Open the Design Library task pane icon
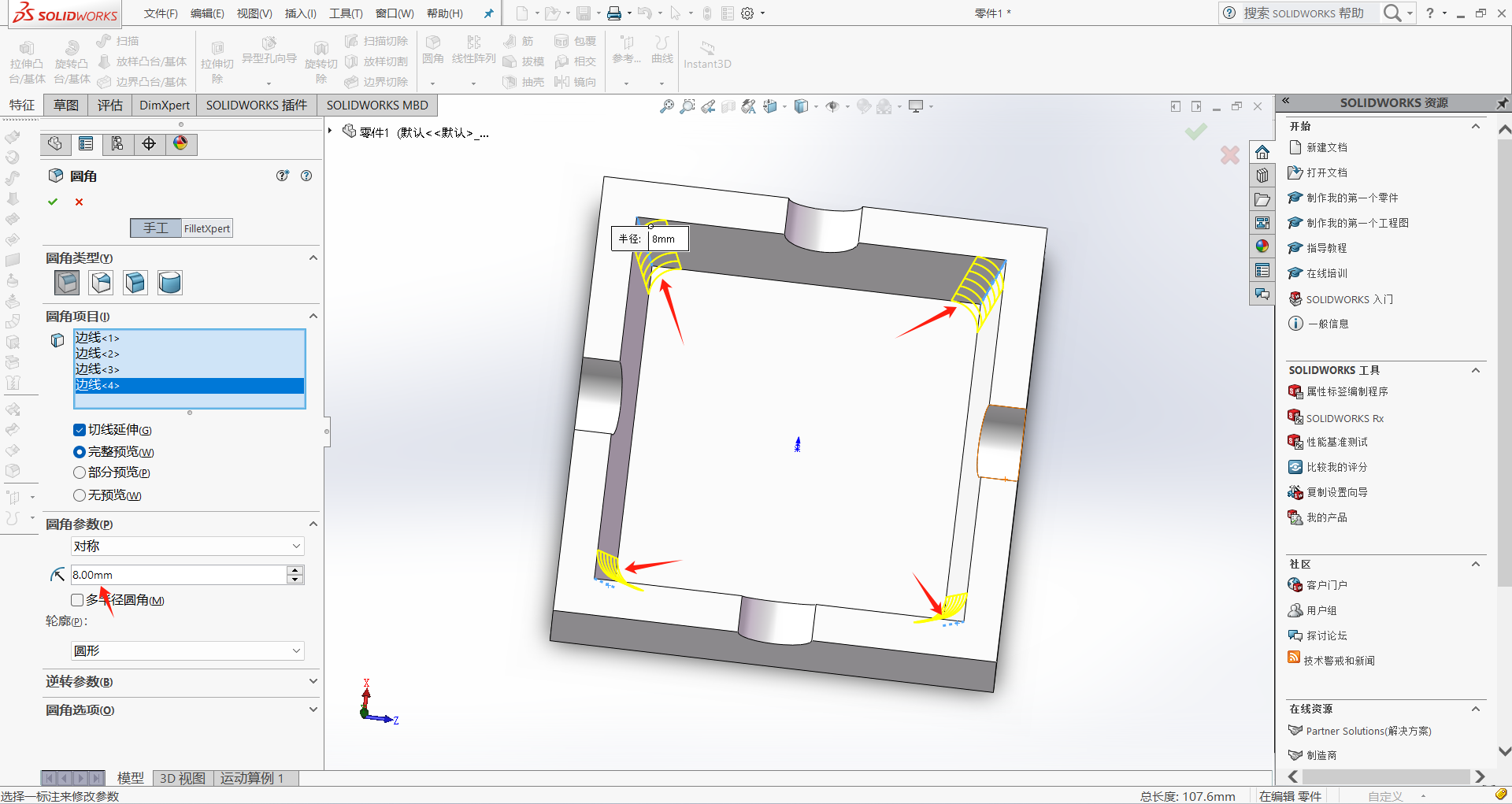 click(x=1262, y=175)
